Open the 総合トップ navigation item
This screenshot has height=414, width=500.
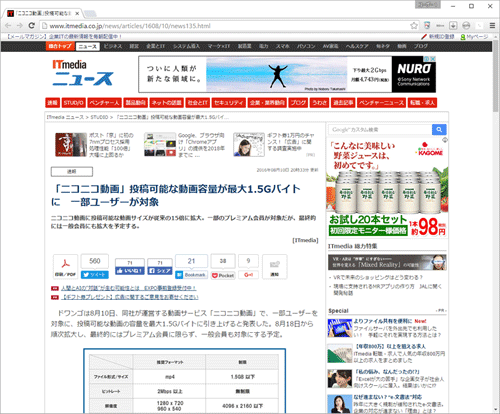(60, 46)
